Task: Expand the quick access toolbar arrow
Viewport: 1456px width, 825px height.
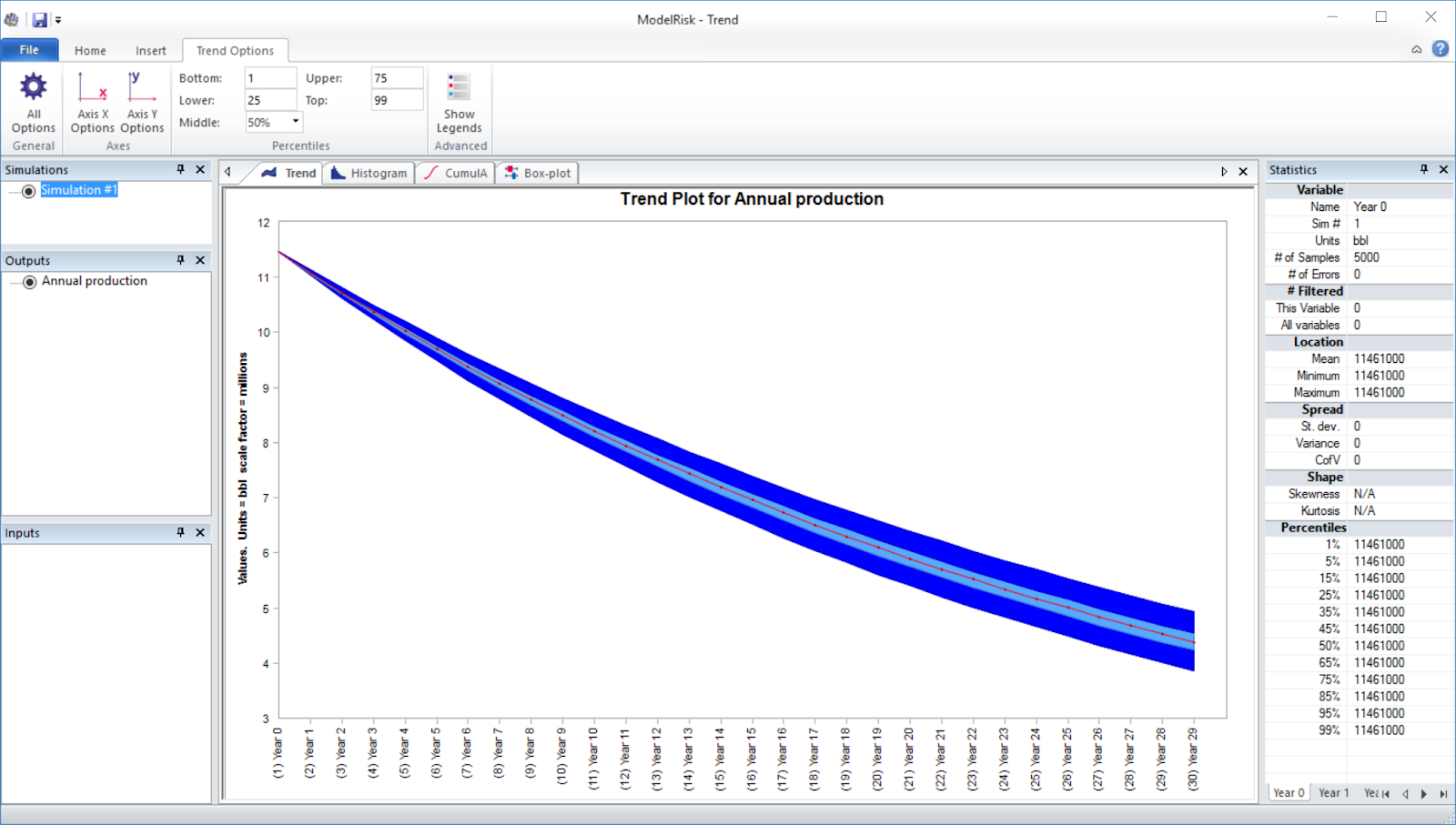Action: (x=58, y=18)
